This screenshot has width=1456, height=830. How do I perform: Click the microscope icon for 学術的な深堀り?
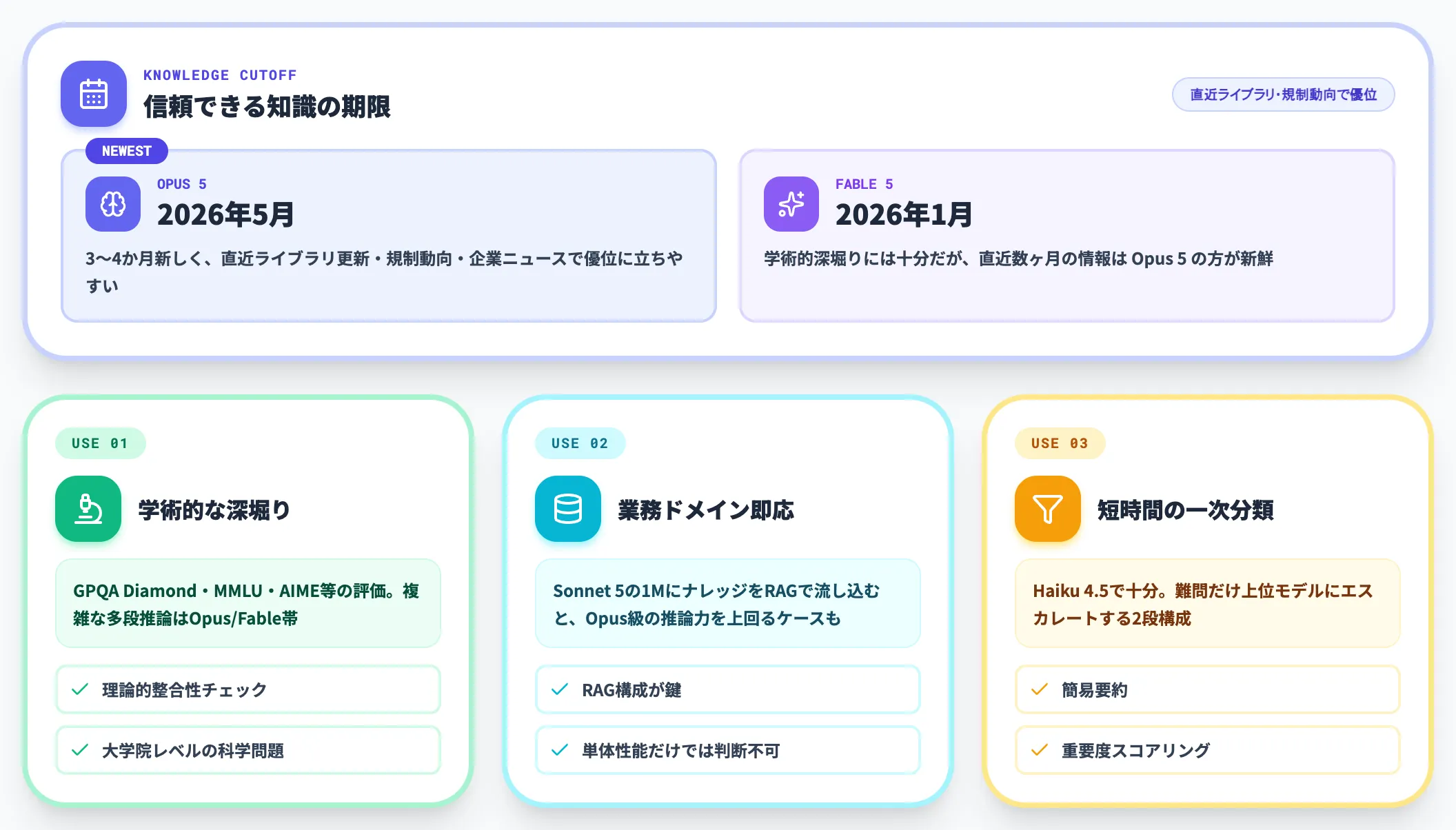[88, 509]
